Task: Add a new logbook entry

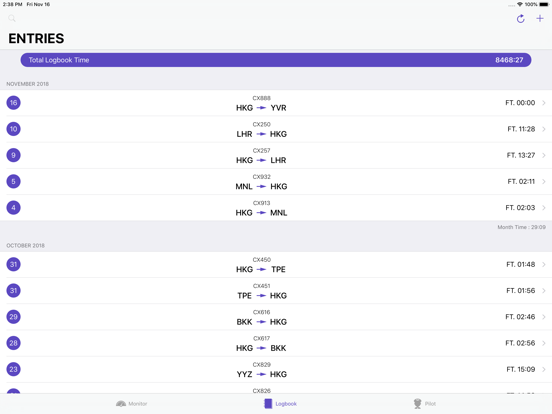Action: (540, 18)
